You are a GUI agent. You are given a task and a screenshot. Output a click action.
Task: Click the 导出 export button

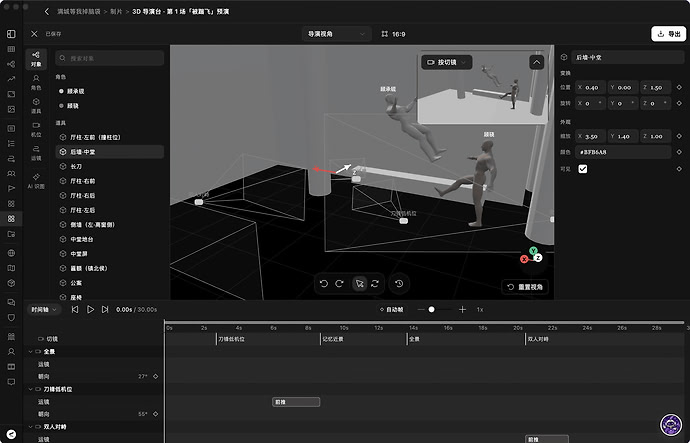[x=668, y=34]
